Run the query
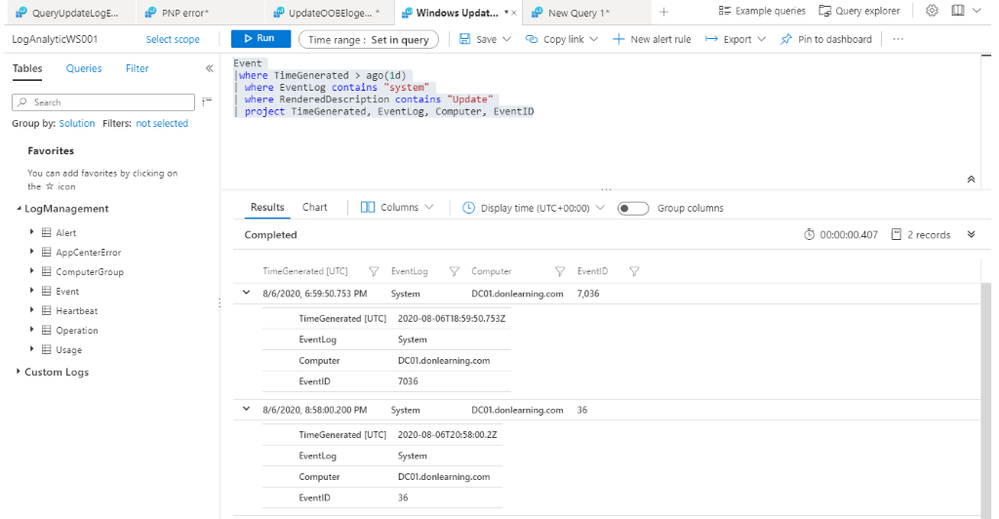 tap(261, 39)
